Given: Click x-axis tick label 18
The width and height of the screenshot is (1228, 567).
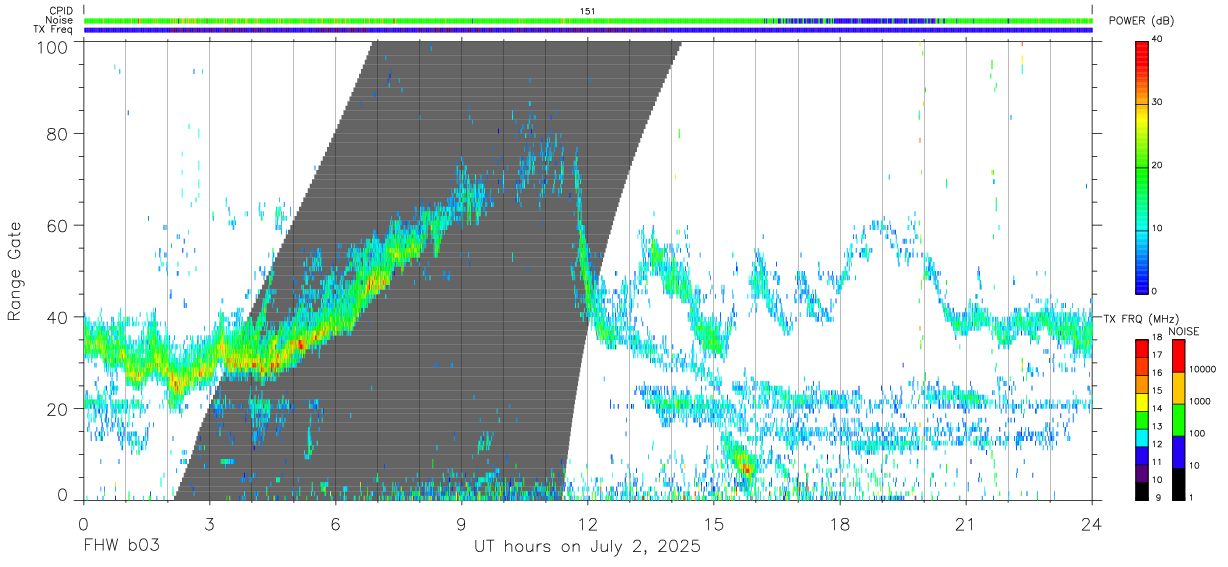Looking at the screenshot, I should pos(840,524).
